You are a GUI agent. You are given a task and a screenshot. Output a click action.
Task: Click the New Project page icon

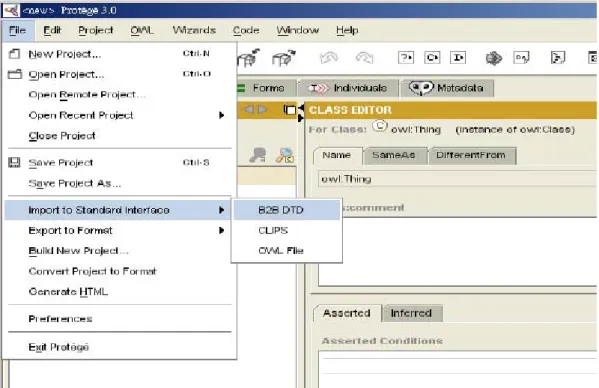click(x=15, y=54)
